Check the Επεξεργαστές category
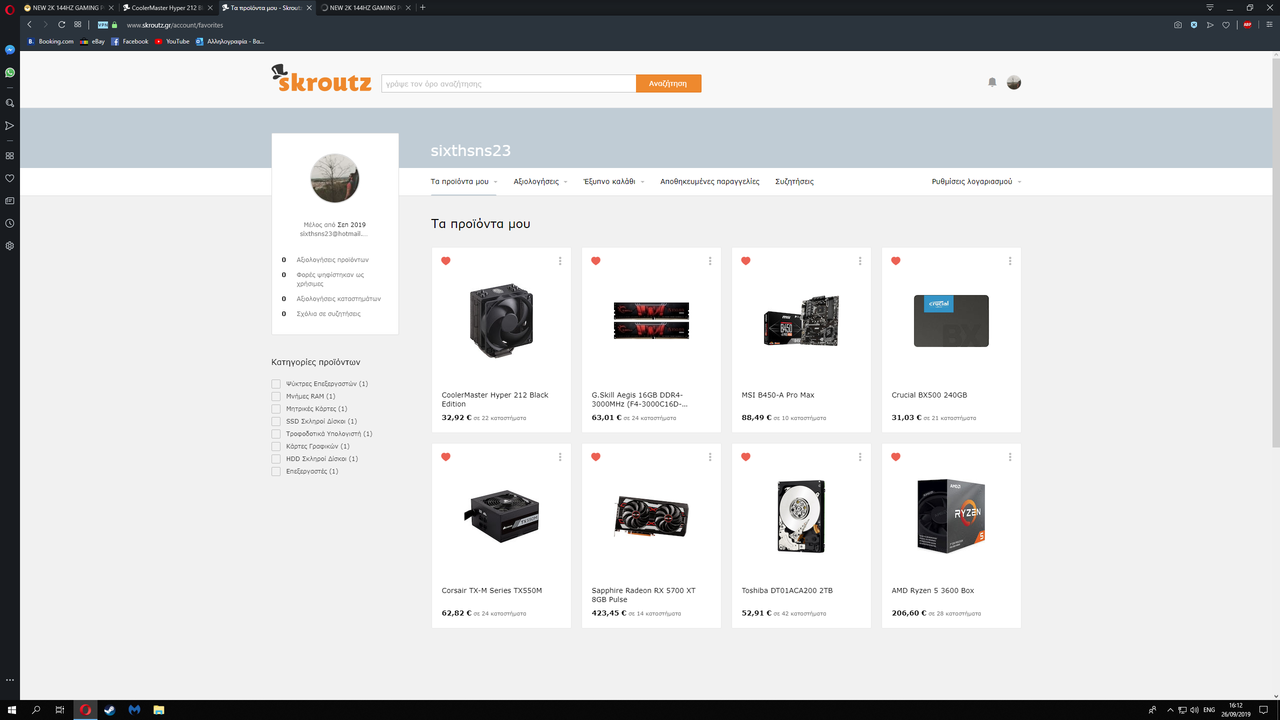This screenshot has width=1280, height=720. point(276,471)
